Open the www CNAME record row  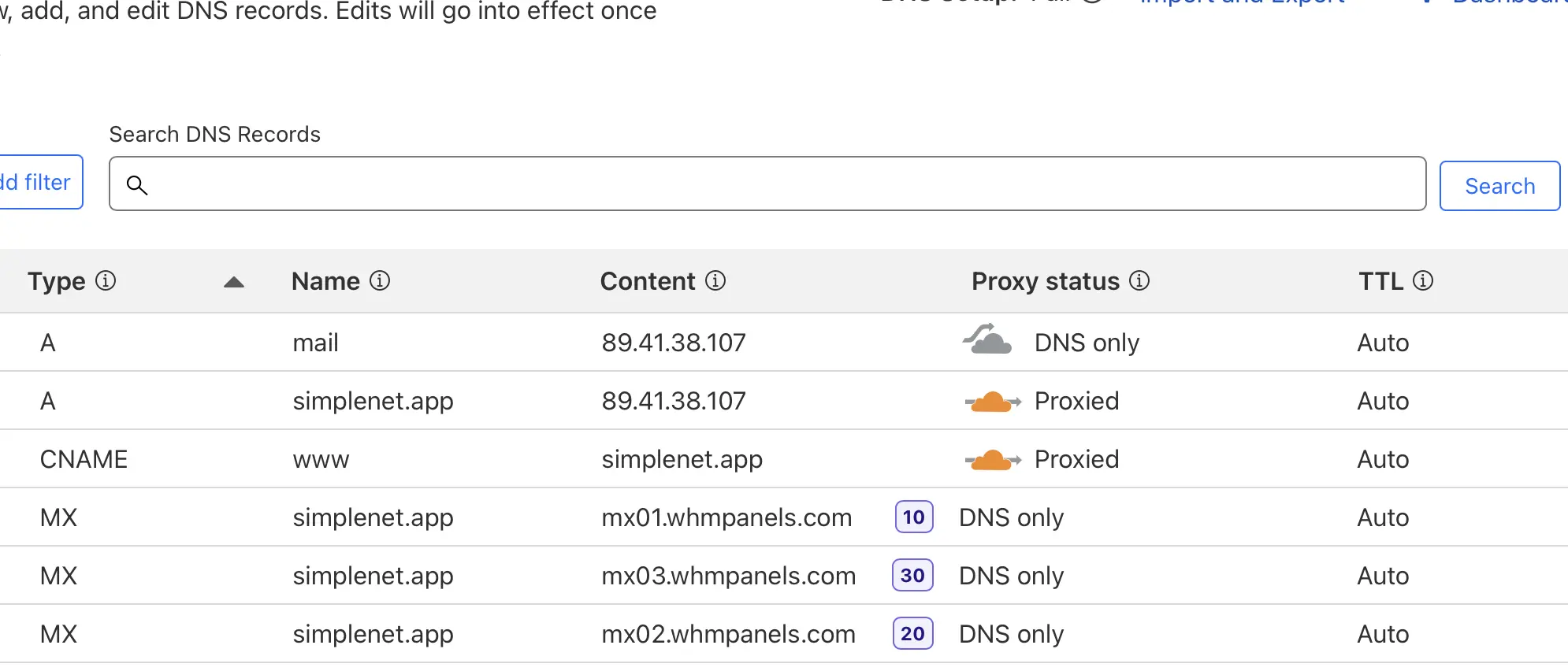pos(321,460)
